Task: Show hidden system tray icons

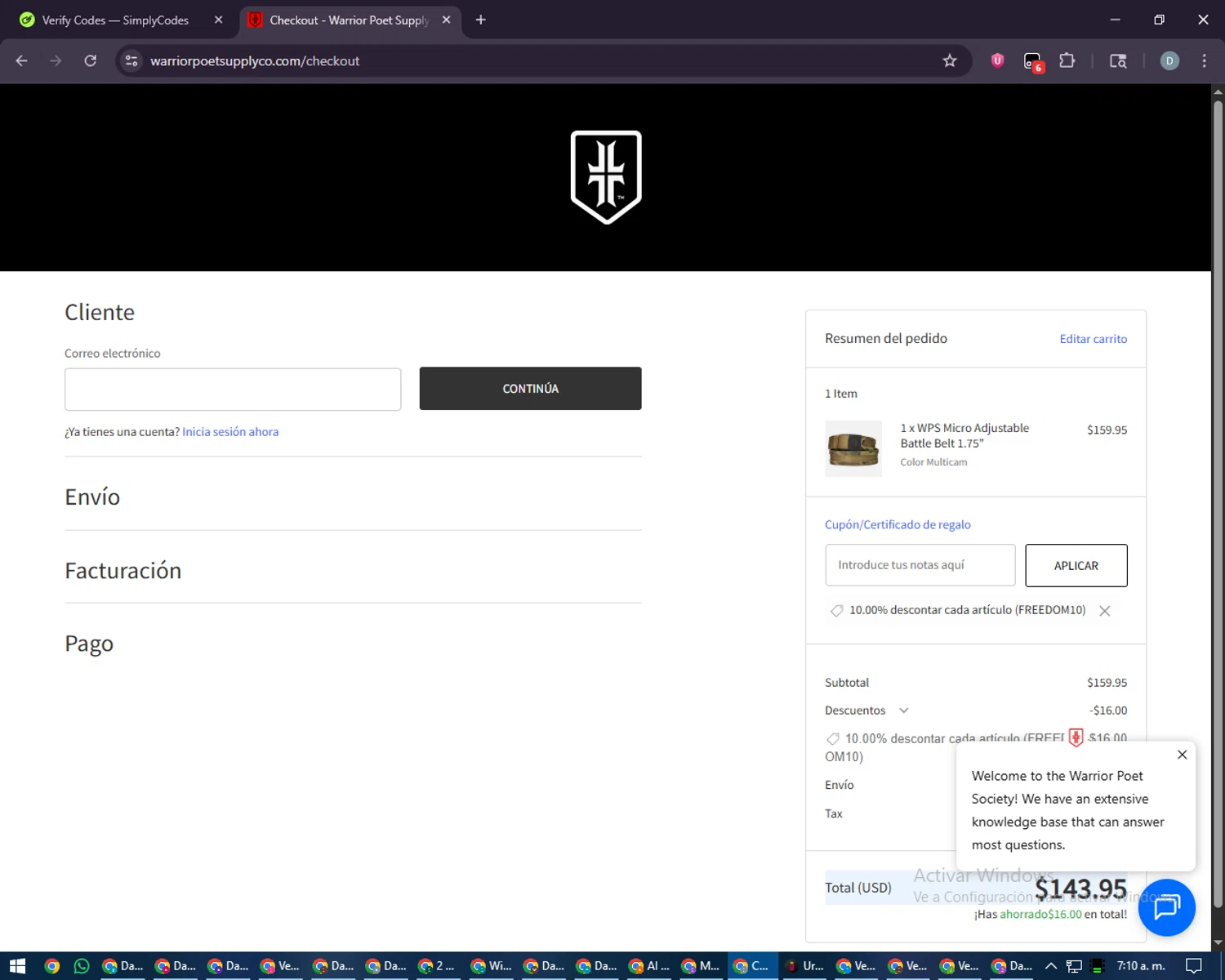Action: point(1051,966)
